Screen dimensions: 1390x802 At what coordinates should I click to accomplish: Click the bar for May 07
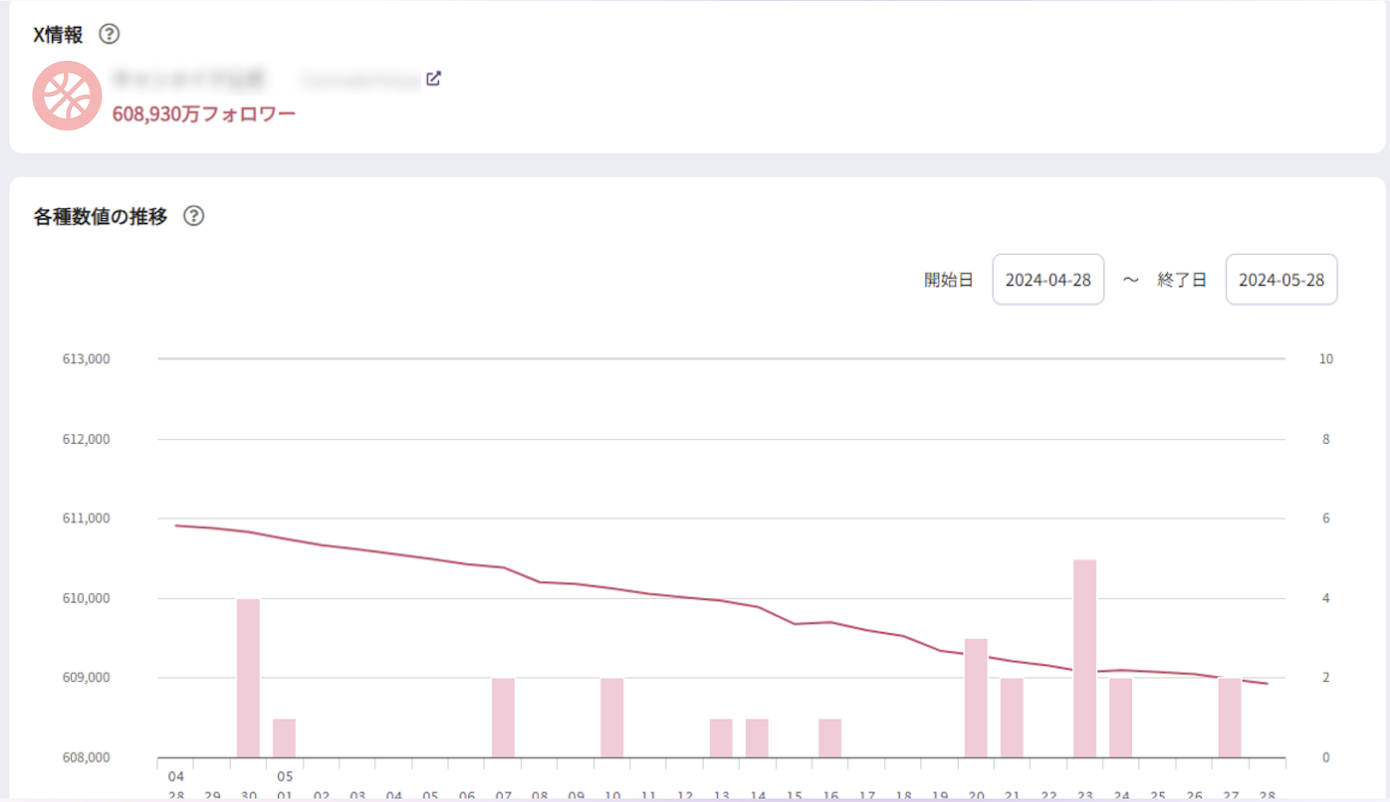503,718
